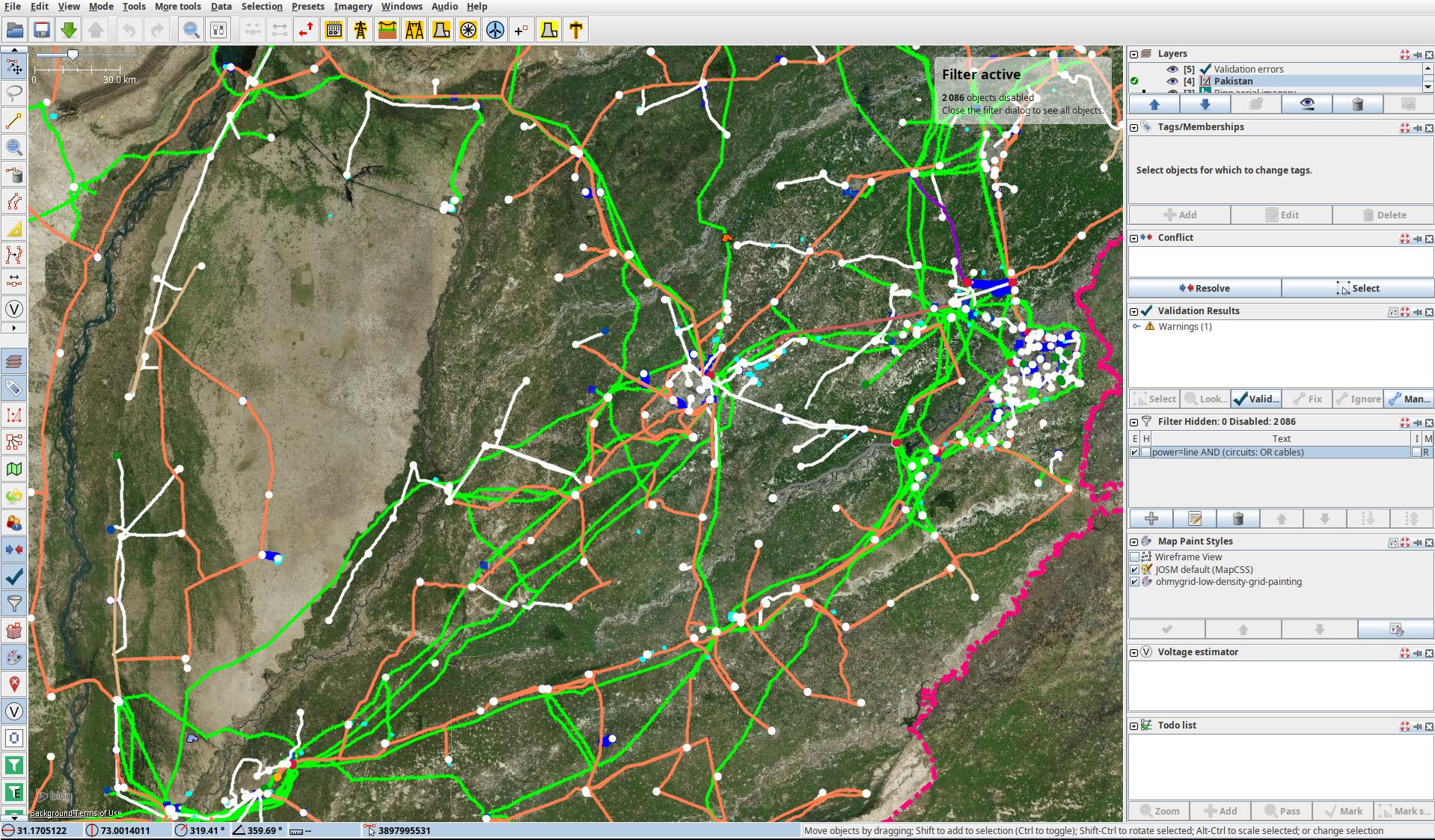
Task: Collapse the Voltage estimator panel
Action: (x=1134, y=652)
